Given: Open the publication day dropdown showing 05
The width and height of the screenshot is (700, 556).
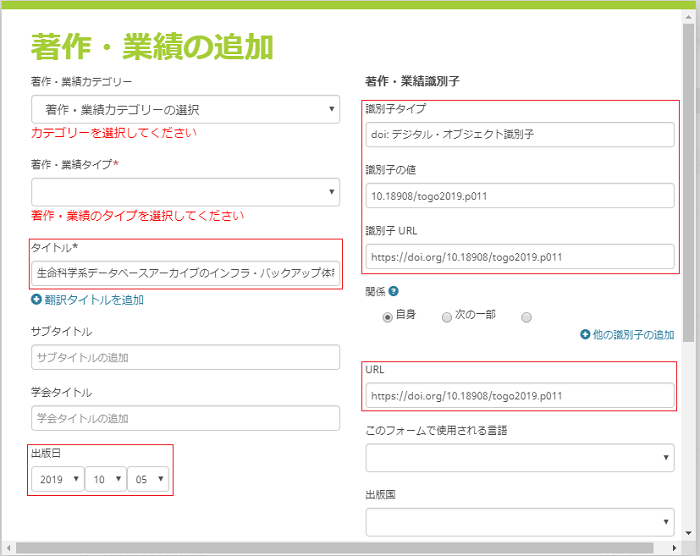Looking at the screenshot, I should click(147, 480).
